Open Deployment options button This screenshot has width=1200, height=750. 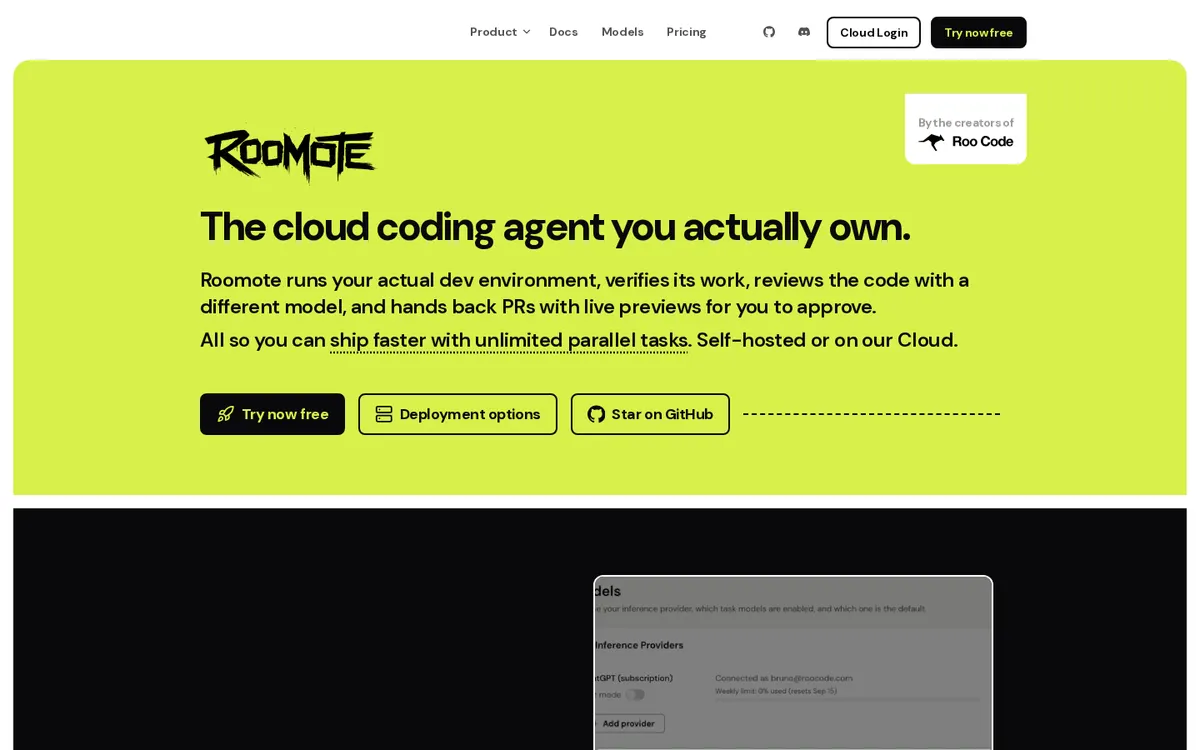coord(458,414)
